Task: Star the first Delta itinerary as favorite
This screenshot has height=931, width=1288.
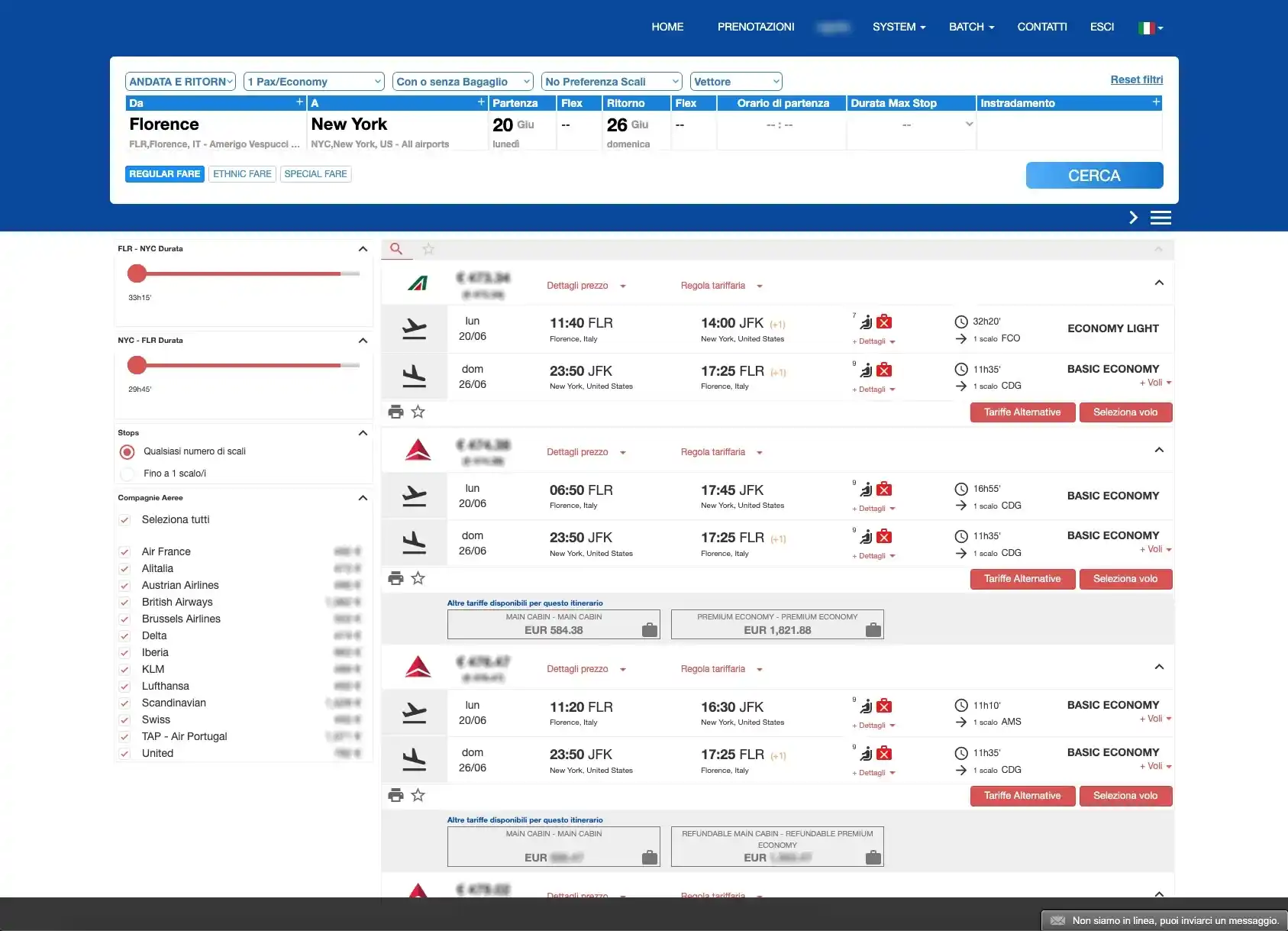Action: pyautogui.click(x=418, y=579)
